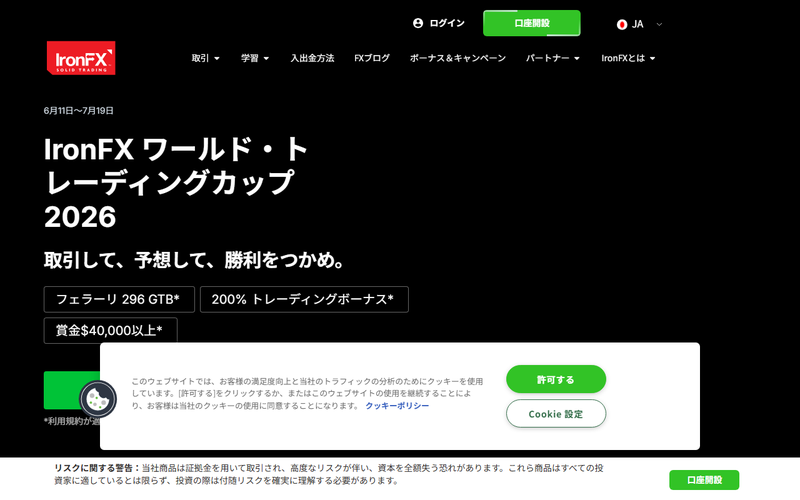
Task: Open the 取引 dropdown menu
Action: pyautogui.click(x=206, y=58)
